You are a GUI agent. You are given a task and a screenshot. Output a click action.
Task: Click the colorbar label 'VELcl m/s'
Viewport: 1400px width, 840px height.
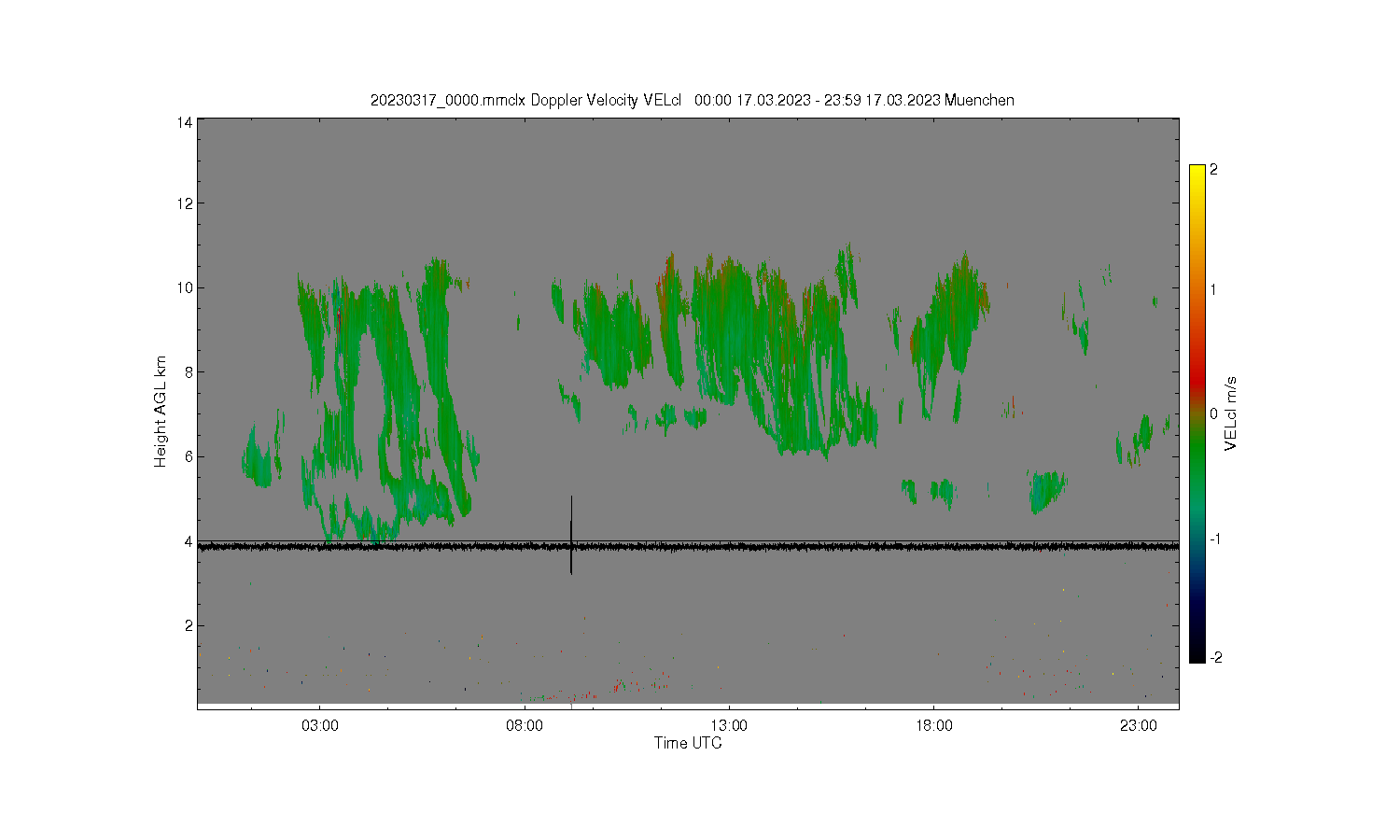coord(1230,413)
